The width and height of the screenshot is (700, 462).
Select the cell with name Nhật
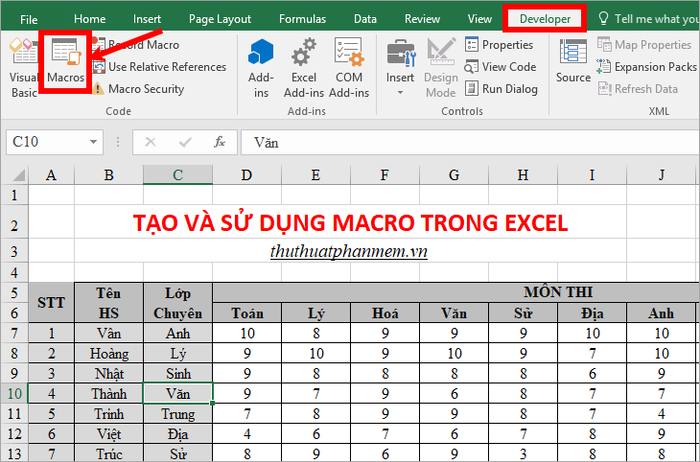point(109,374)
